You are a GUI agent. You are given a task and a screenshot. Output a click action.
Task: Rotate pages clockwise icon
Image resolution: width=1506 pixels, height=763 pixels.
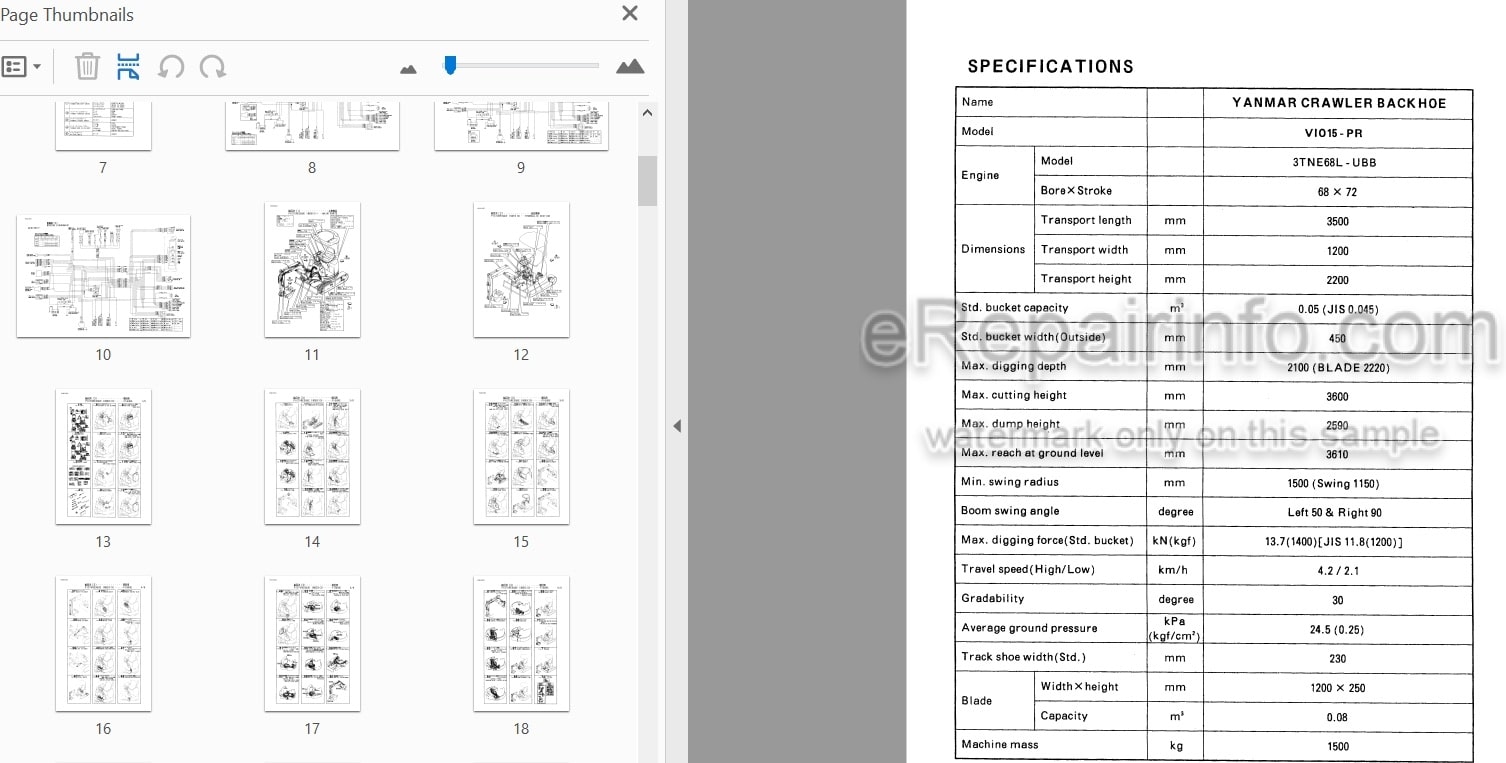click(x=212, y=67)
